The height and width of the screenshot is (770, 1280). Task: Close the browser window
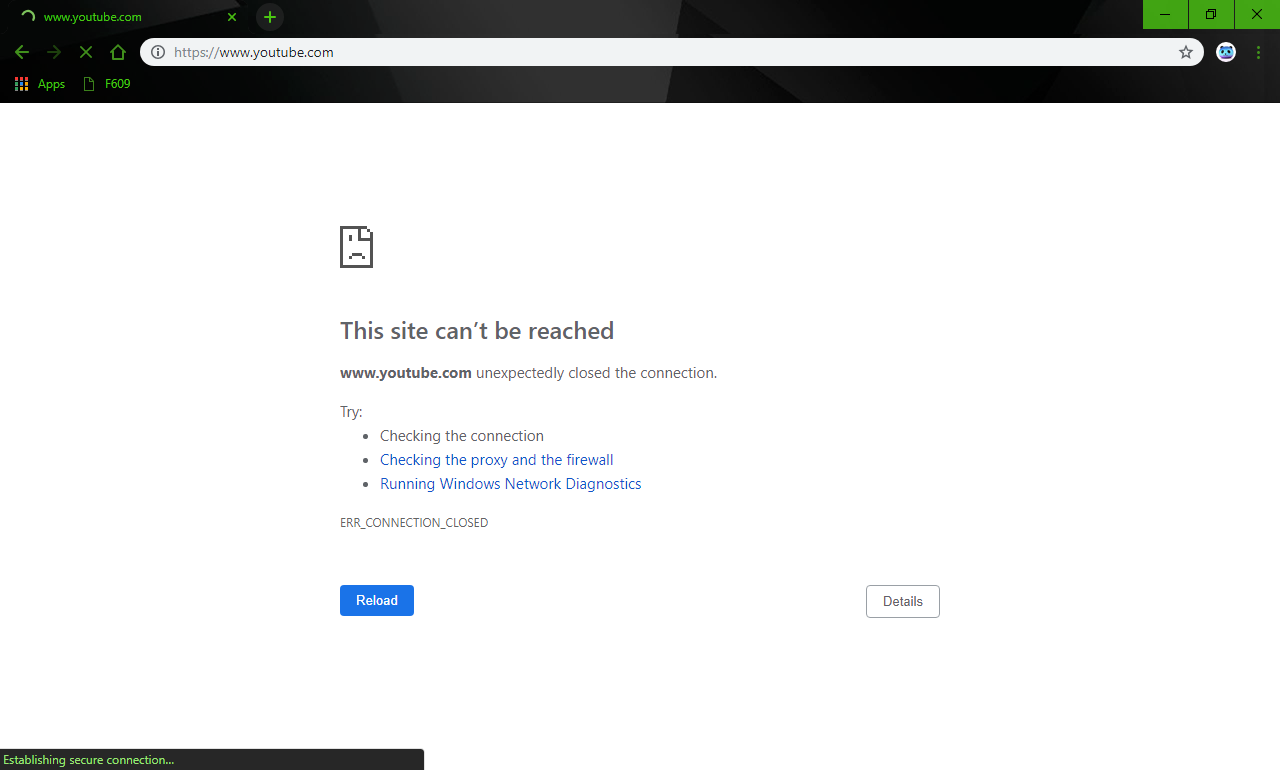coord(1257,14)
